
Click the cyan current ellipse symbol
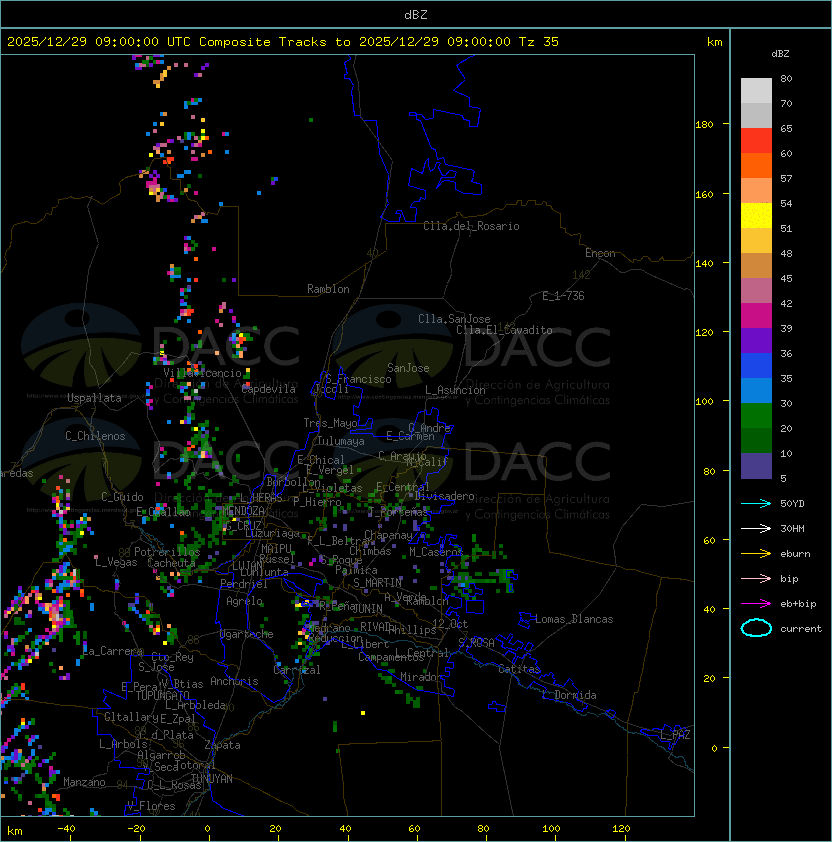[756, 628]
